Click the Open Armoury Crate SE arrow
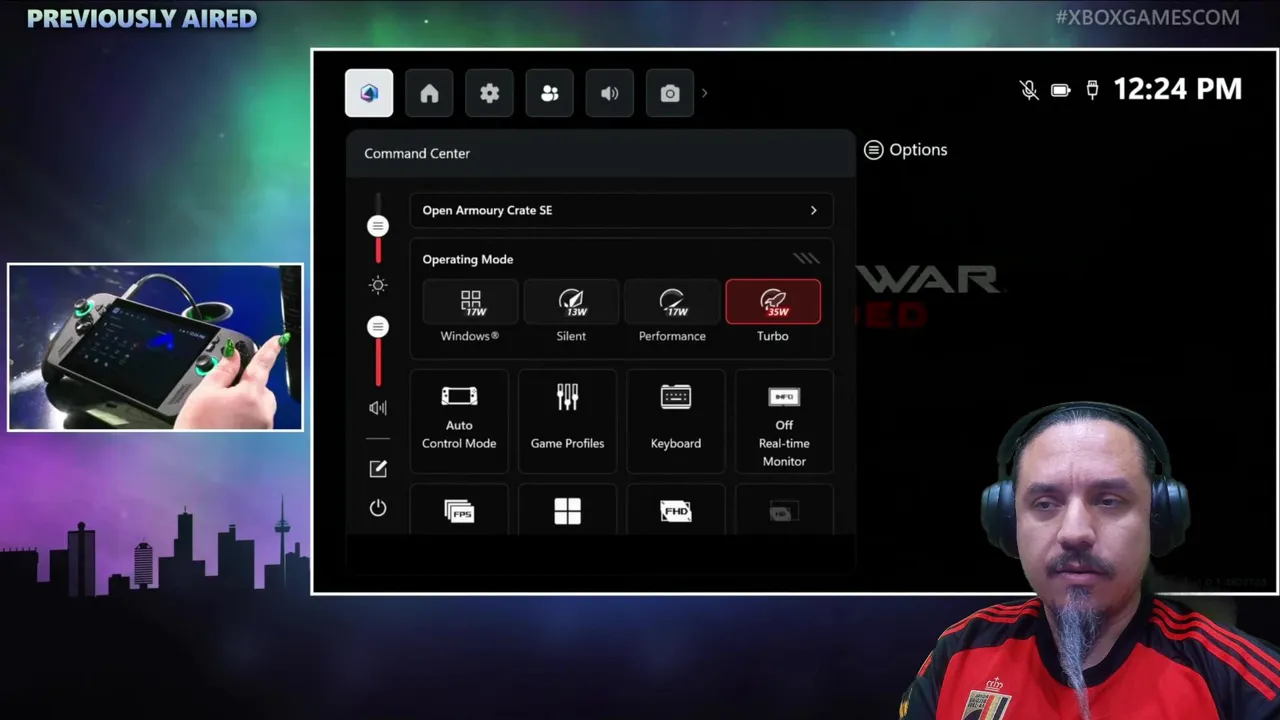Viewport: 1280px width, 720px height. coord(813,210)
